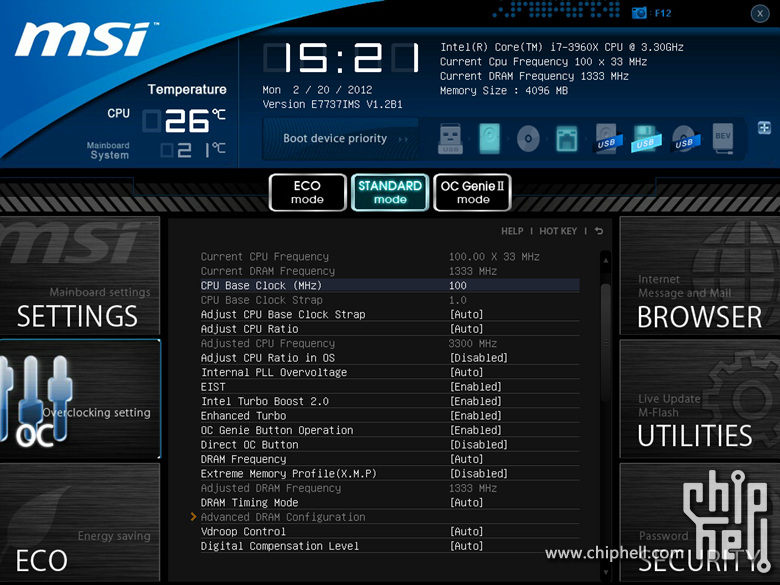This screenshot has height=585, width=780.
Task: Switch to STANDARD mode
Action: [390, 193]
